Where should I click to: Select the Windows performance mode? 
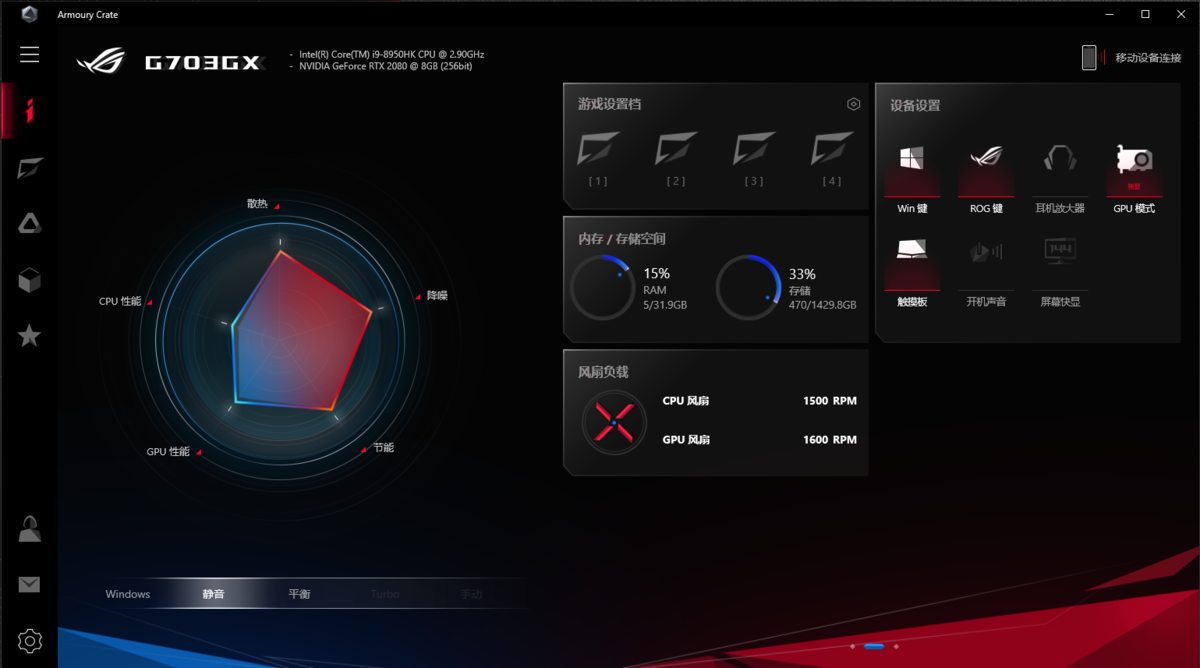128,594
